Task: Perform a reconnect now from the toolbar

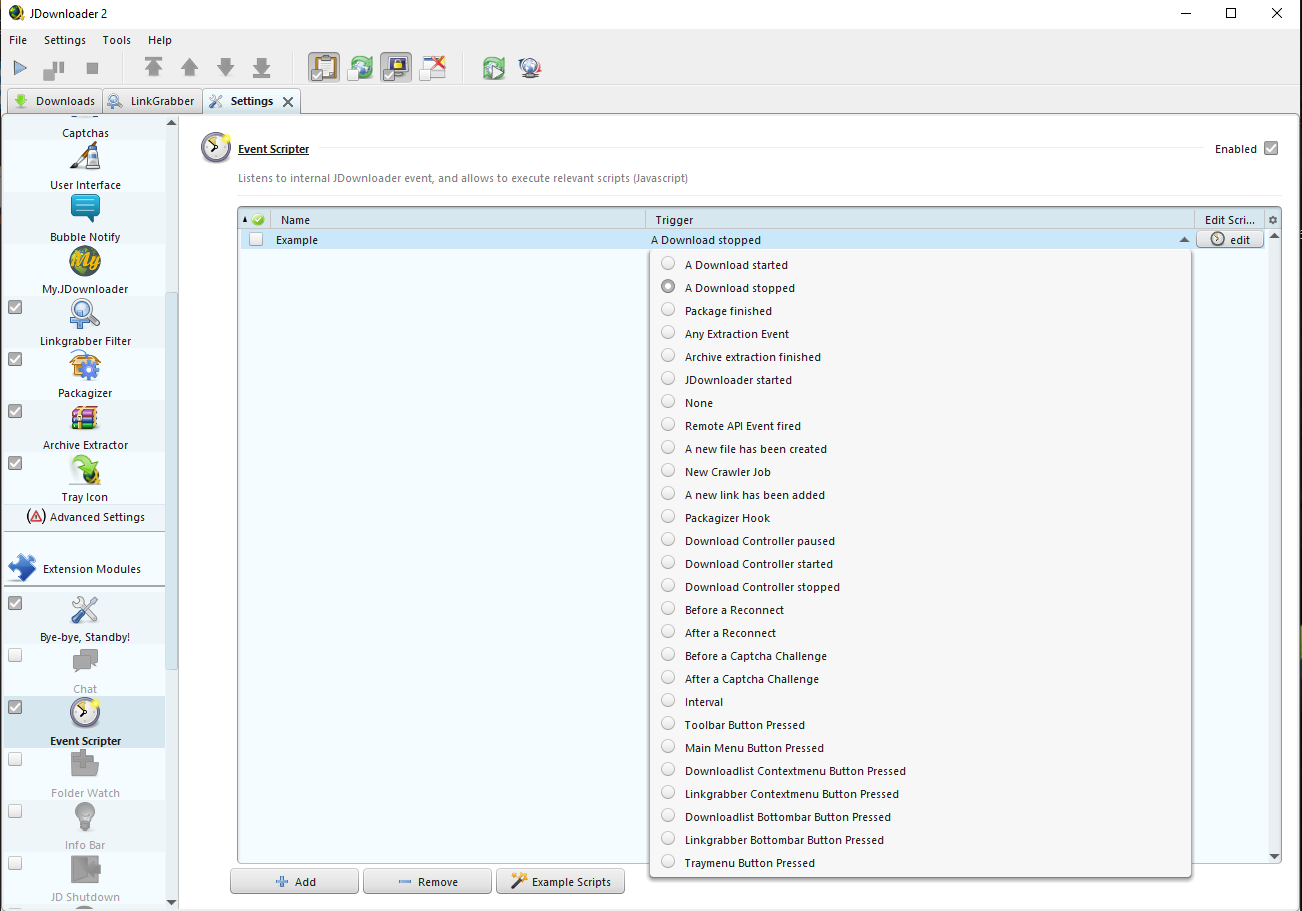Action: pyautogui.click(x=494, y=68)
